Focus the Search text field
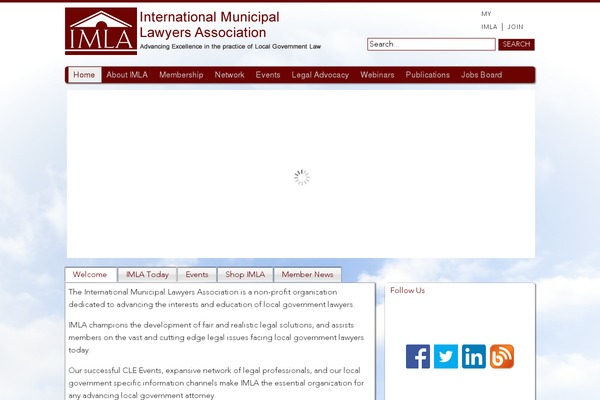Viewport: 600px width, 400px height. click(431, 44)
